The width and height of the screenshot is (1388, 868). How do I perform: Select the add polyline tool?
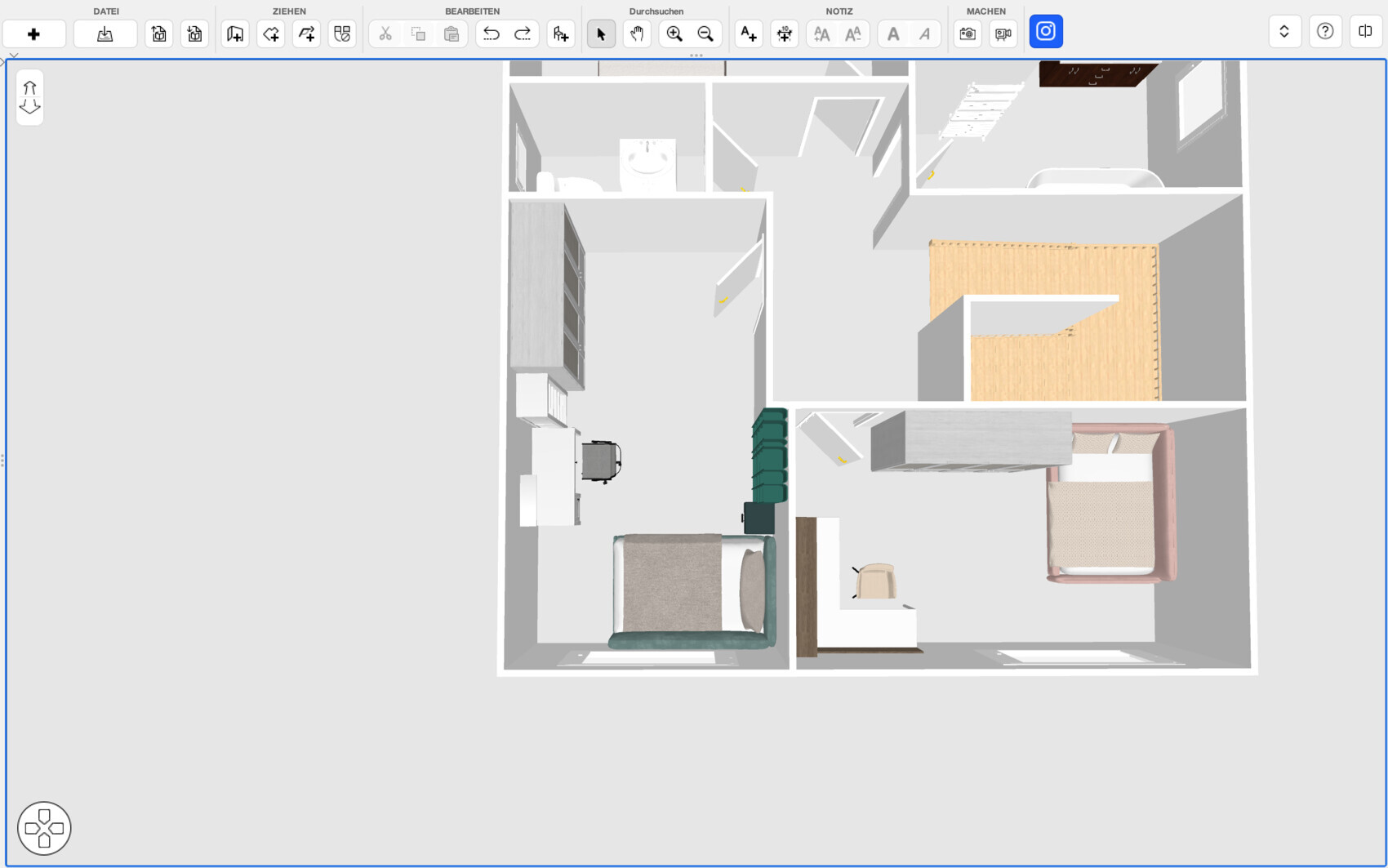click(307, 34)
